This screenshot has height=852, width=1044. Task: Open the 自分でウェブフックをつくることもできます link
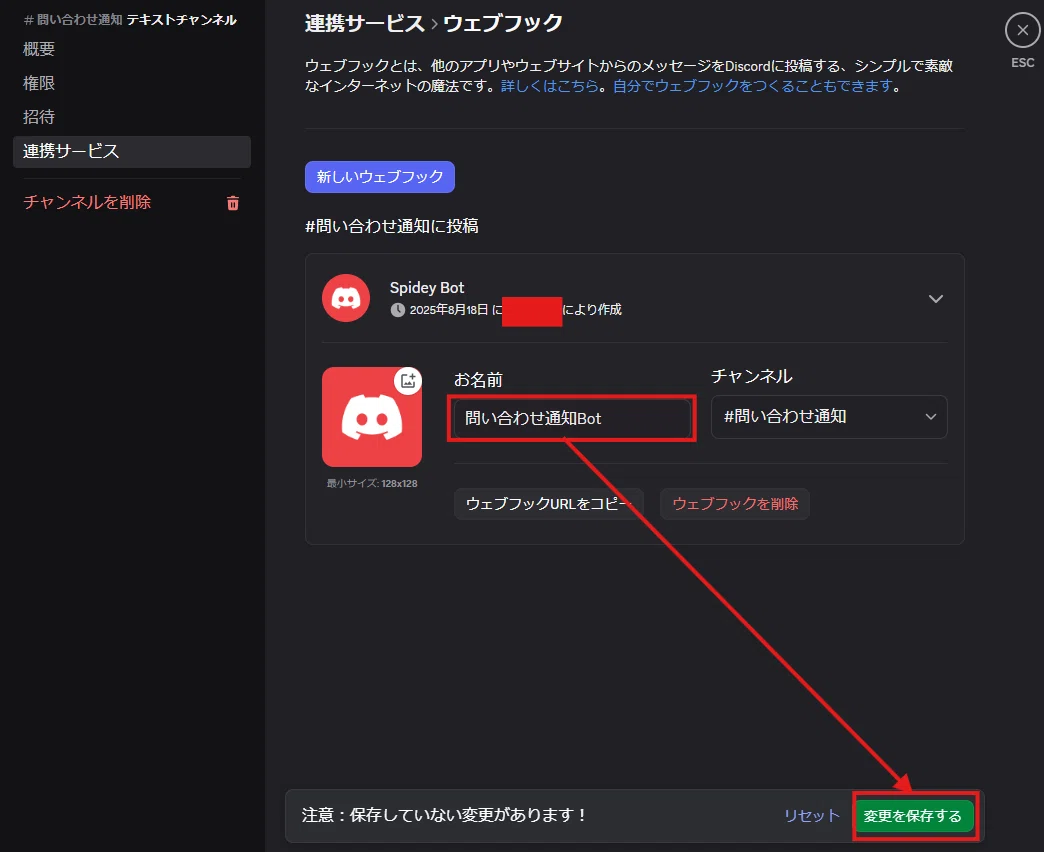752,86
